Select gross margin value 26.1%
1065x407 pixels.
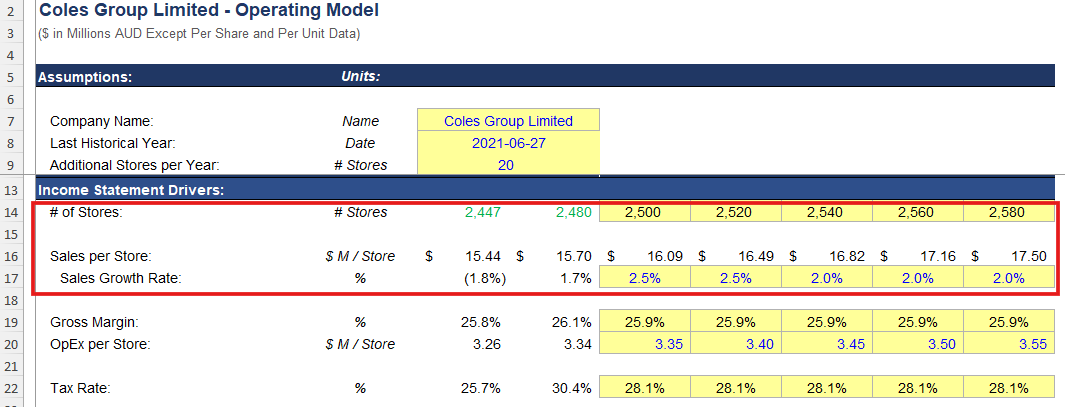click(x=572, y=322)
